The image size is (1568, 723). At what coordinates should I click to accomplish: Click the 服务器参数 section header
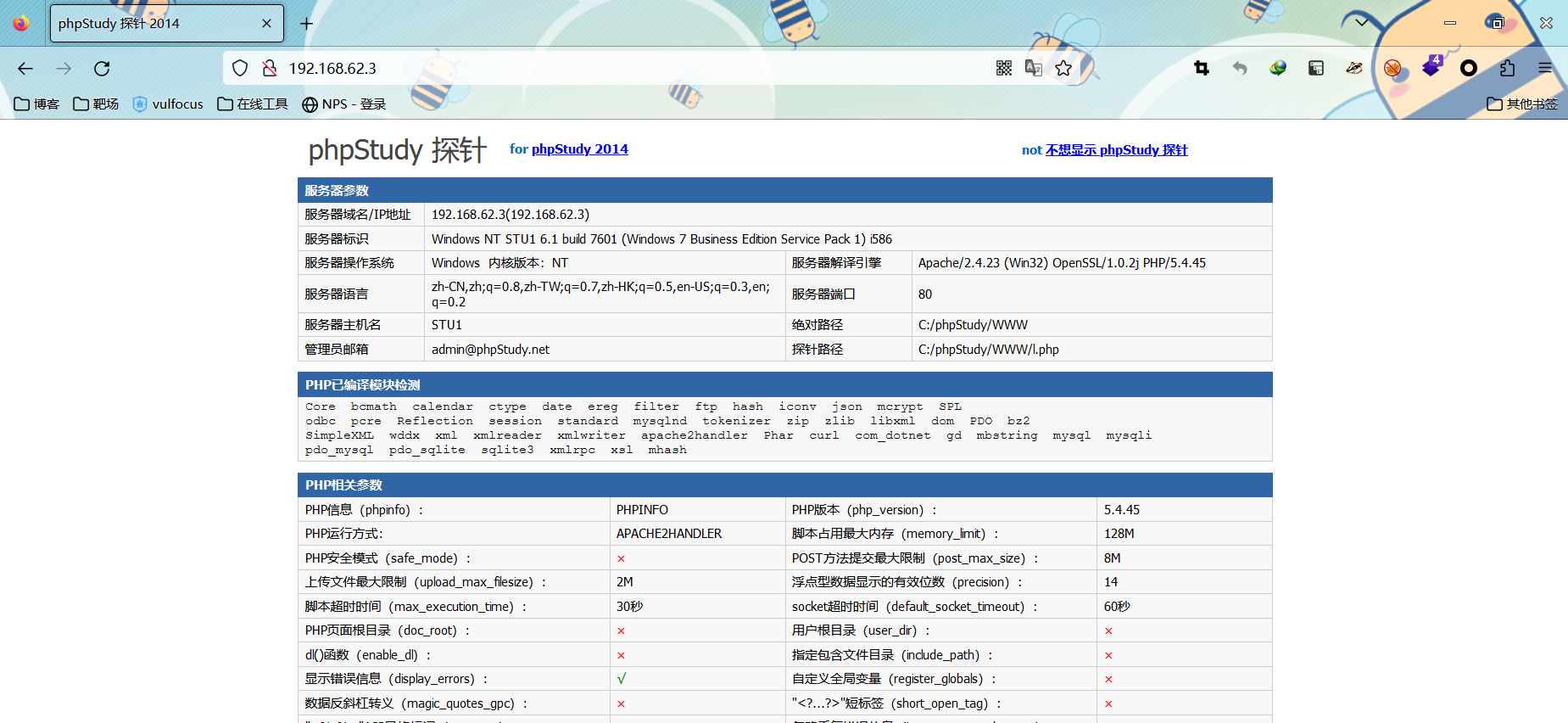(785, 190)
